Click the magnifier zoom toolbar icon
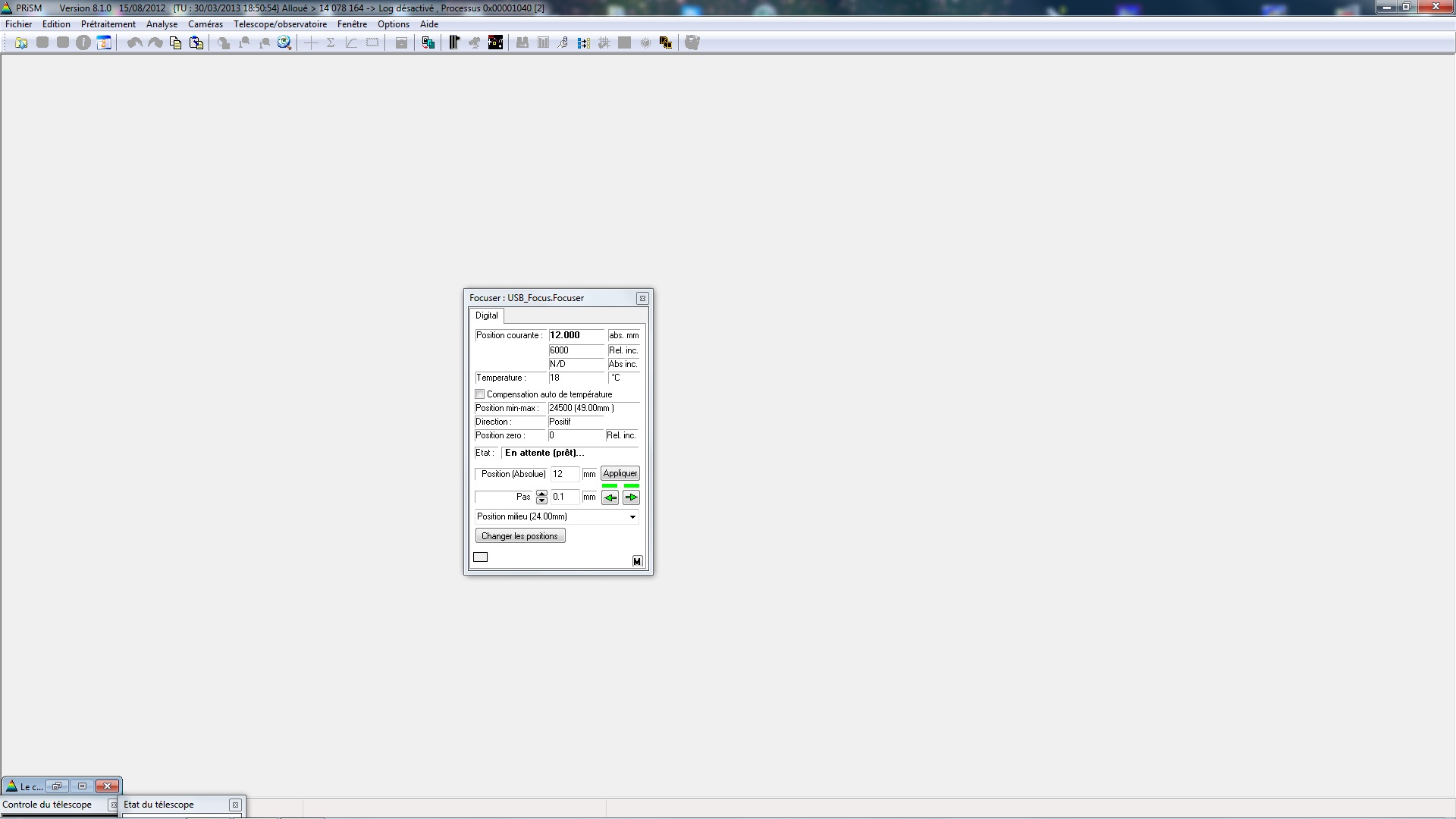The height and width of the screenshot is (819, 1456). point(284,43)
